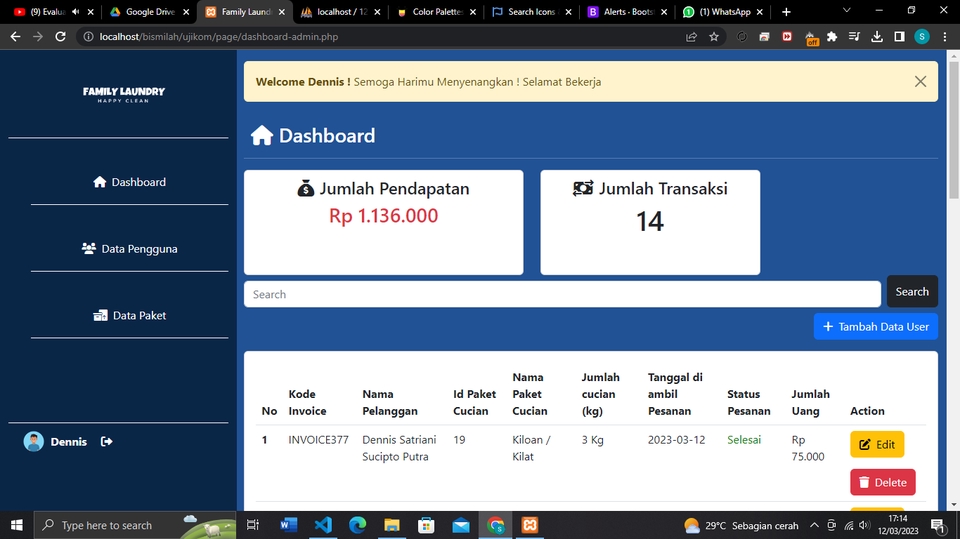Delete the INVOICE377 row

coord(883,482)
